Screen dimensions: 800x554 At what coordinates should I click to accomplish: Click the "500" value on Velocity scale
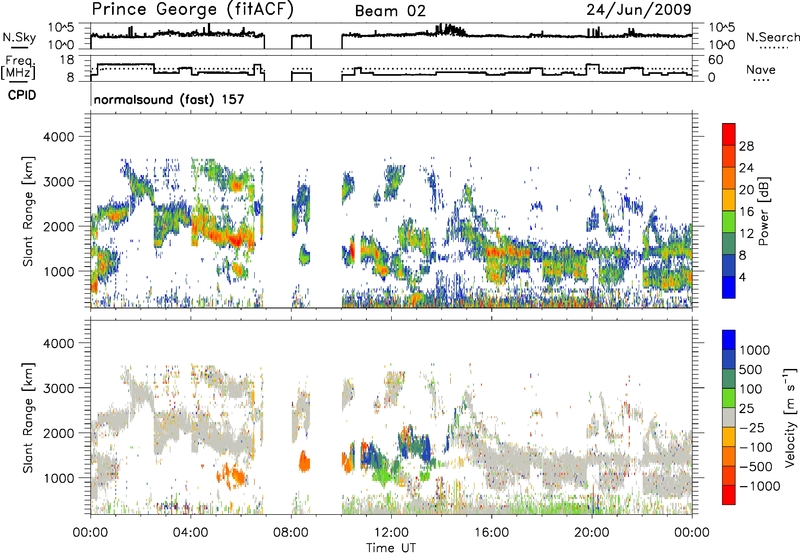[x=753, y=370]
